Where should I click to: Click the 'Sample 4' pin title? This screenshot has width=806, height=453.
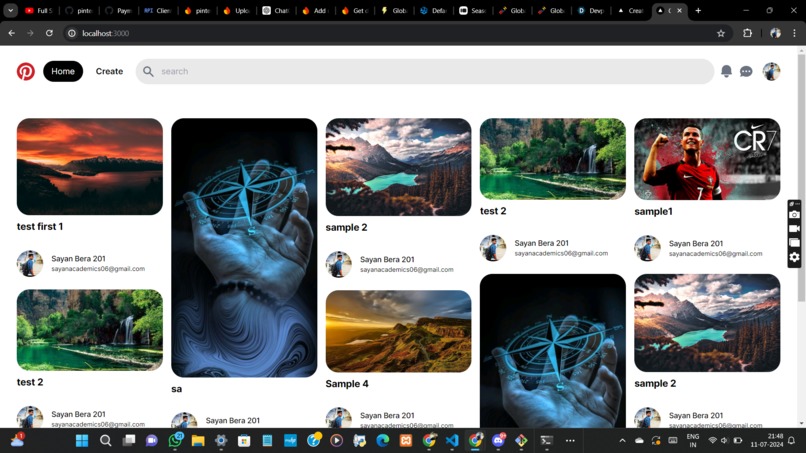pos(347,384)
